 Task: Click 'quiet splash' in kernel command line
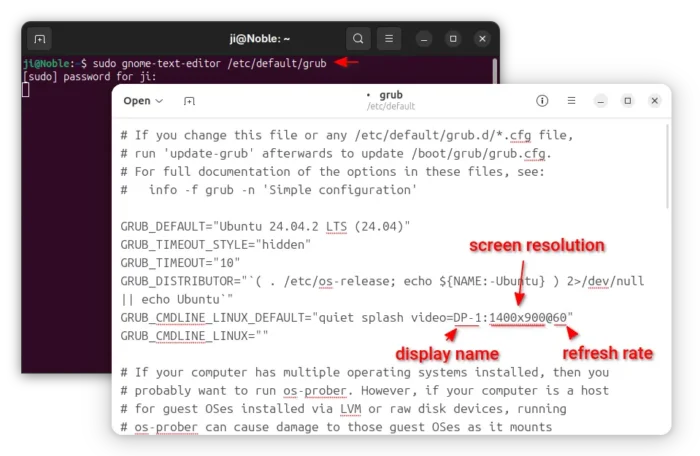[361, 318]
